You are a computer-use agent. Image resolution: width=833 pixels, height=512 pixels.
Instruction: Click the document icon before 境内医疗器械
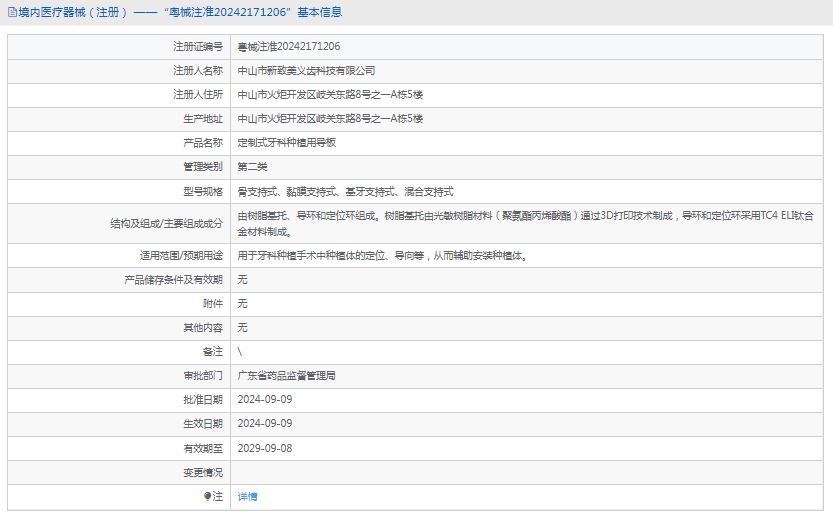[x=12, y=13]
